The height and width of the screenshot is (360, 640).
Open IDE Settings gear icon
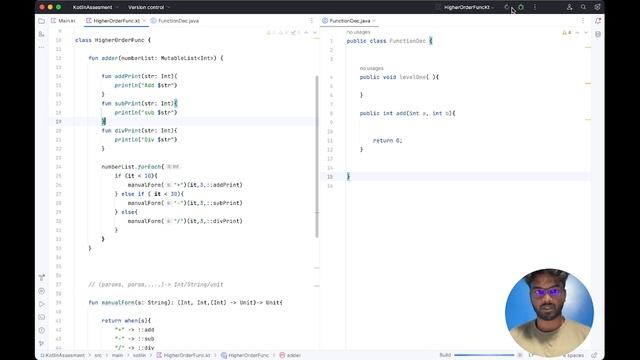click(598, 7)
